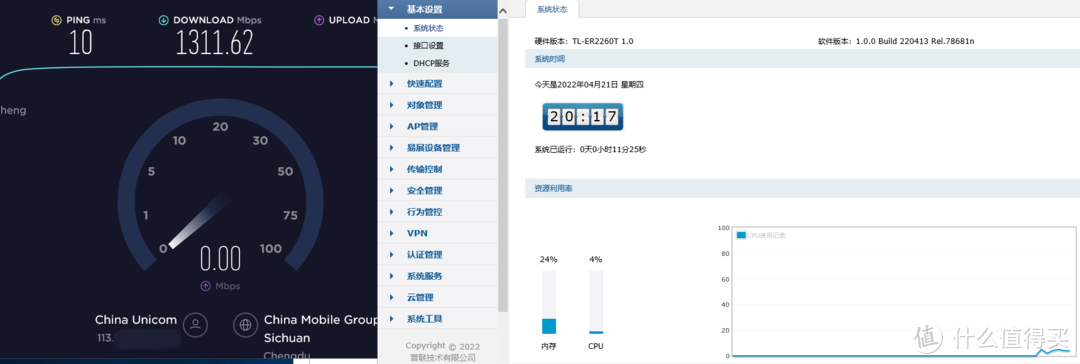This screenshot has height=364, width=1080.
Task: Expand the 系统服务 menu
Action: point(437,276)
